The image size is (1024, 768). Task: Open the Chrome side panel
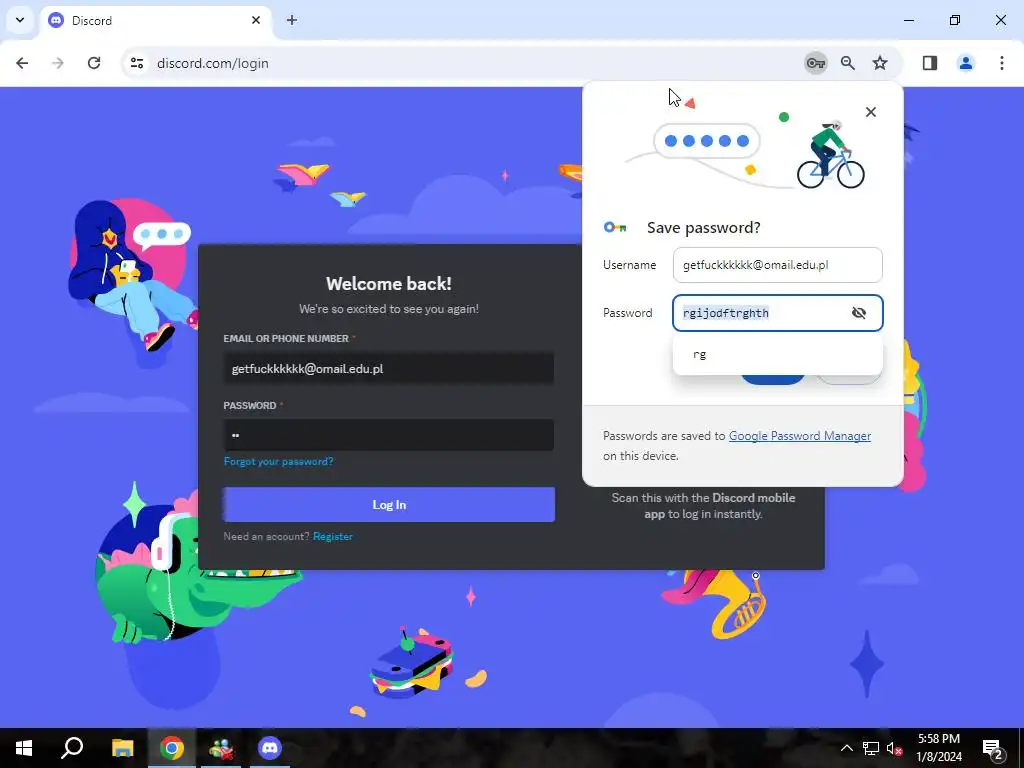tap(930, 63)
